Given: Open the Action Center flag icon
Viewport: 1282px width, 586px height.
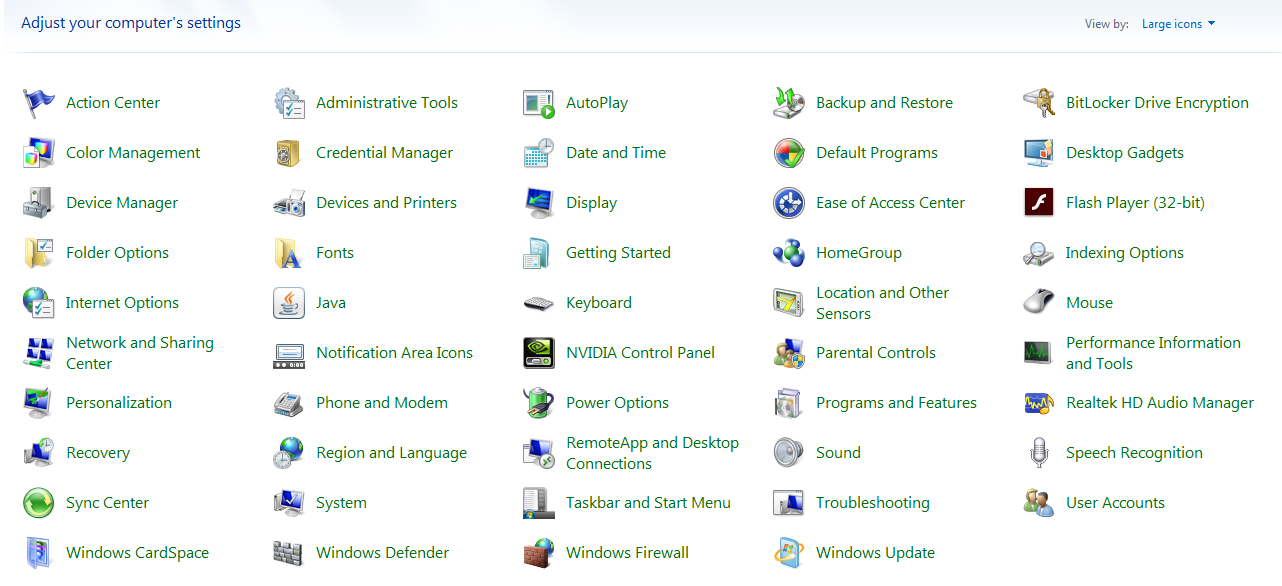Looking at the screenshot, I should coord(39,103).
